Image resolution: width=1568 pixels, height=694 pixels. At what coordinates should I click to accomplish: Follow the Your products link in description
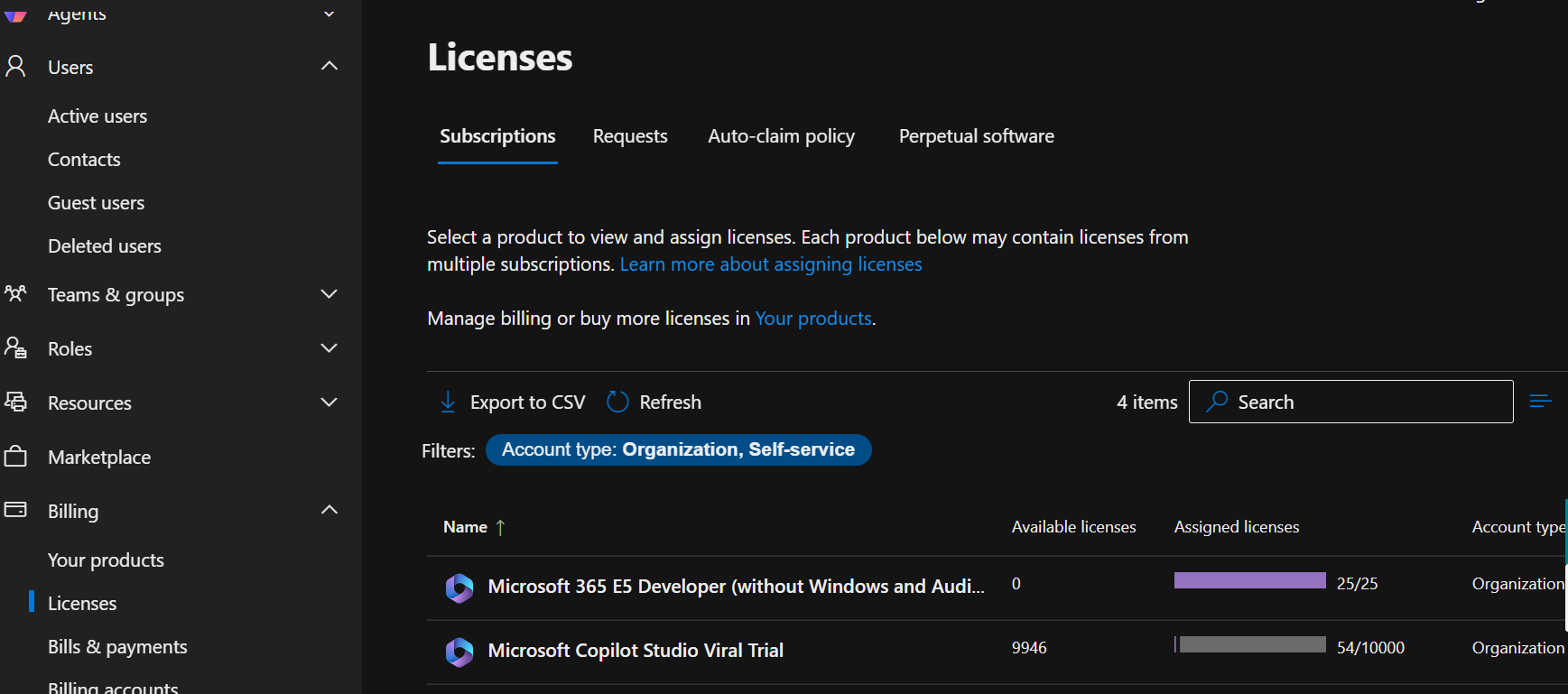pyautogui.click(x=813, y=319)
